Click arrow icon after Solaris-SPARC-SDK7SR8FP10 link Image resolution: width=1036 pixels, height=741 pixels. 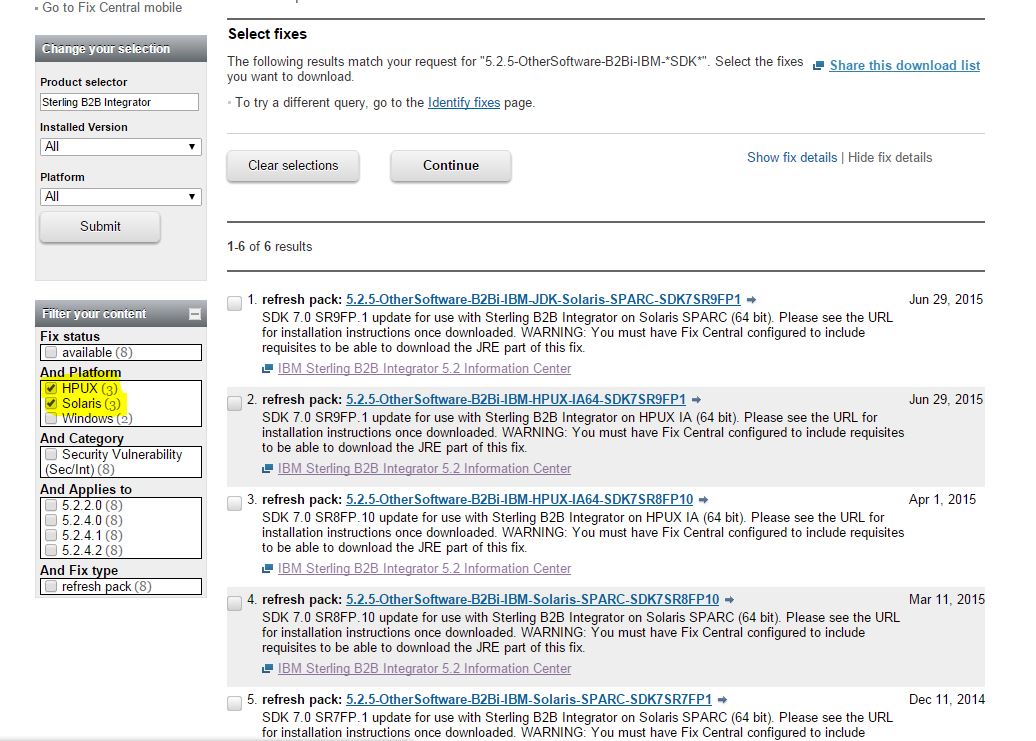point(729,600)
